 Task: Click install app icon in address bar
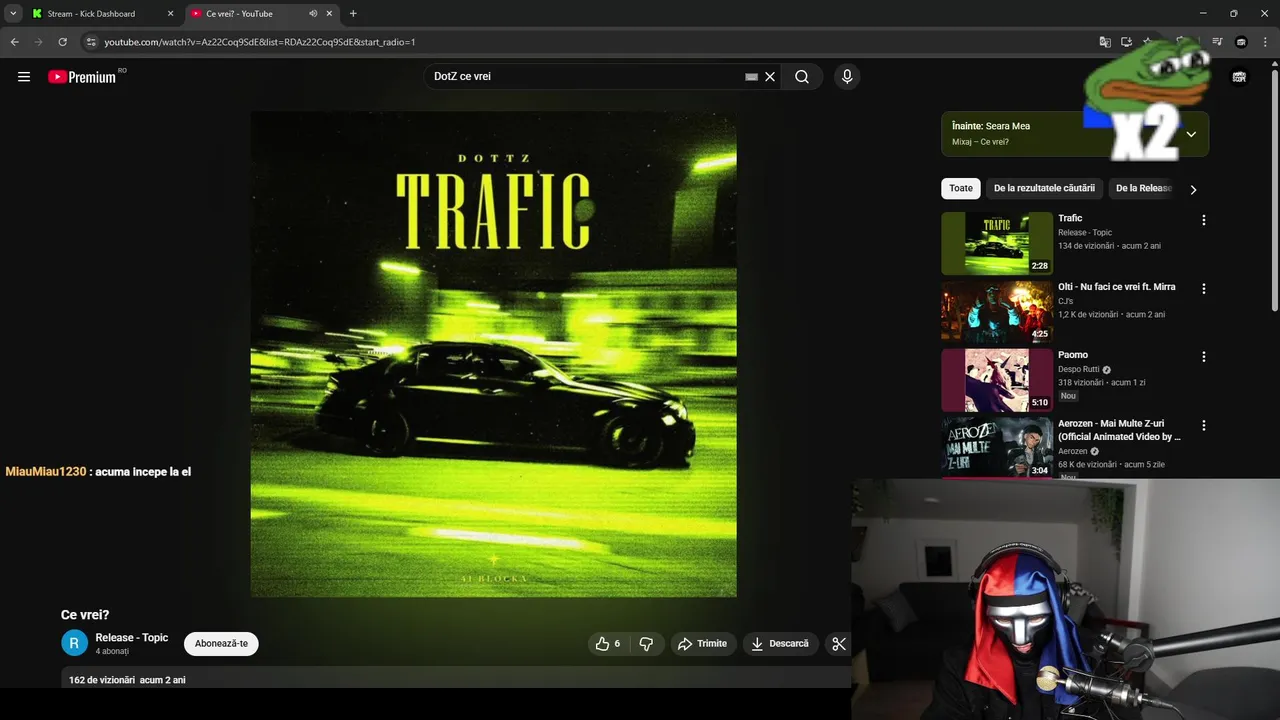(x=1126, y=42)
